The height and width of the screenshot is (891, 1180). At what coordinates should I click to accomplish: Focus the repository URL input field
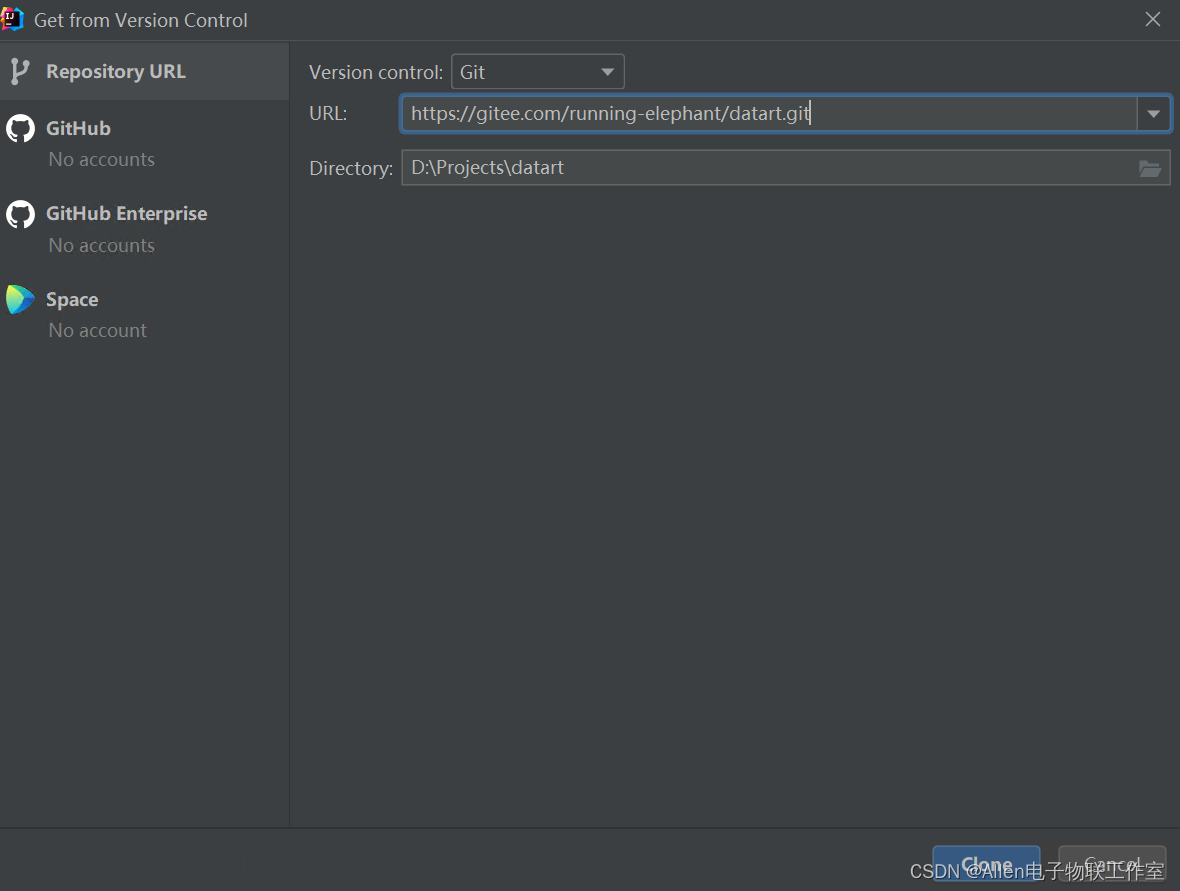768,114
